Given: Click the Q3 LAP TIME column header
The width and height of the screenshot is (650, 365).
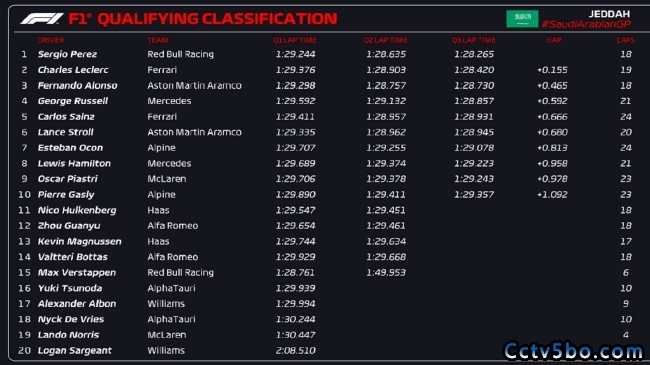Looking at the screenshot, I should [x=474, y=40].
